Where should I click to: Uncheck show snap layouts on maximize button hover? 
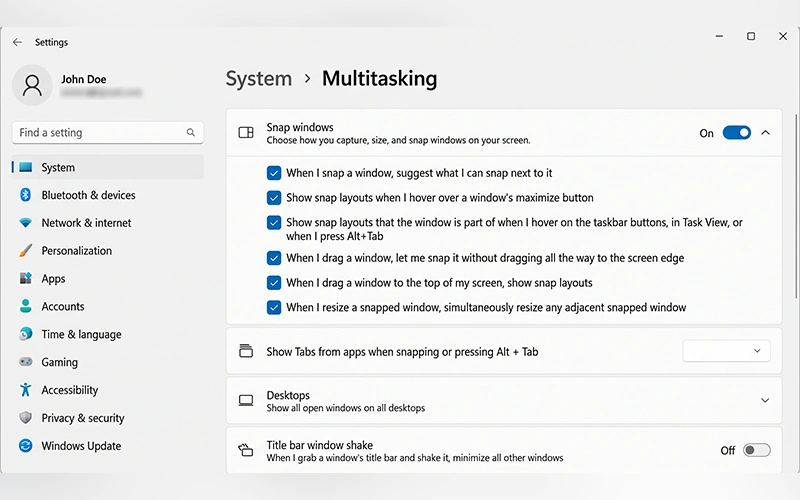coord(274,197)
